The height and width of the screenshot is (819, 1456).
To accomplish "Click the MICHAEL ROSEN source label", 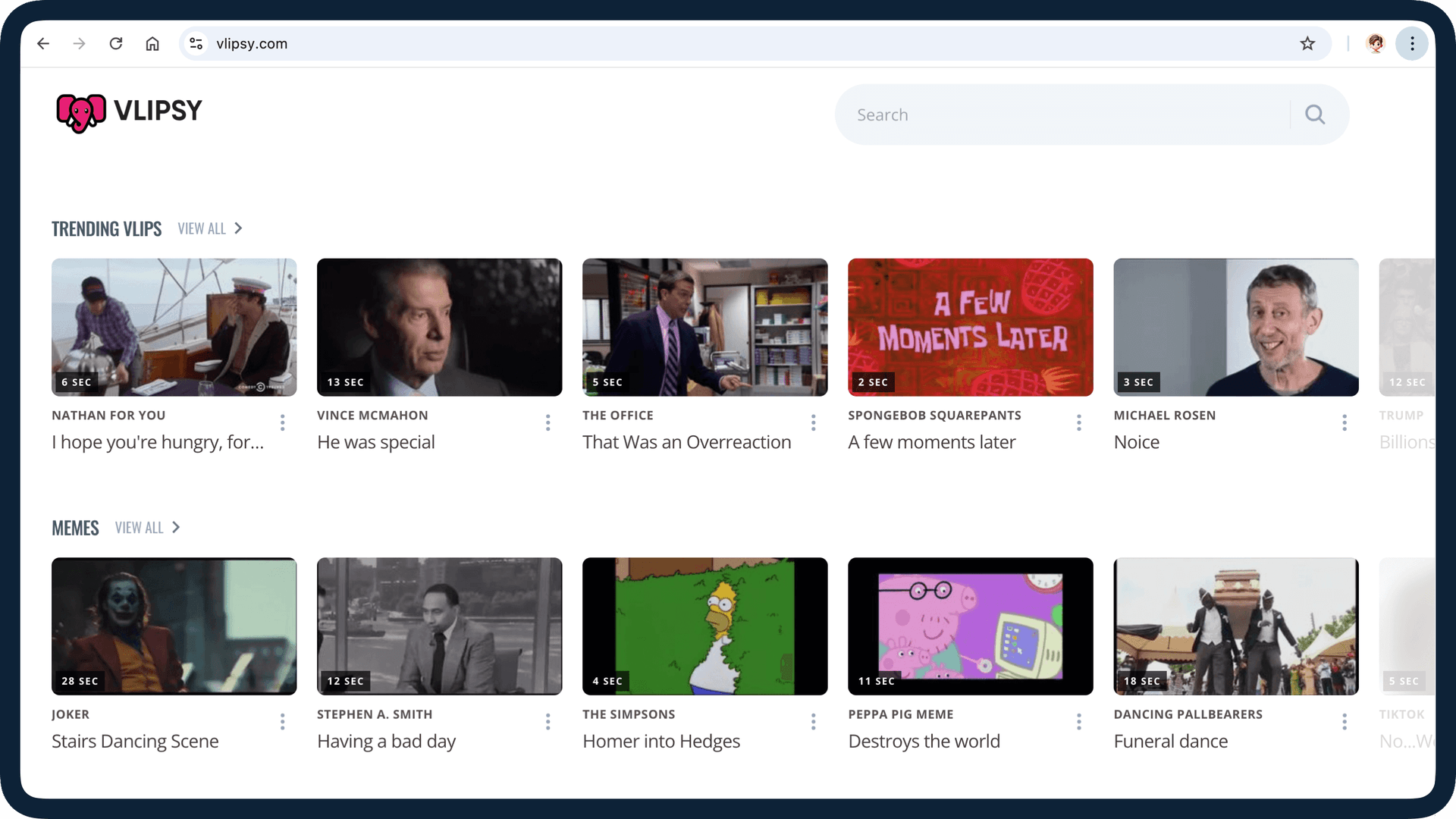I will [1165, 416].
